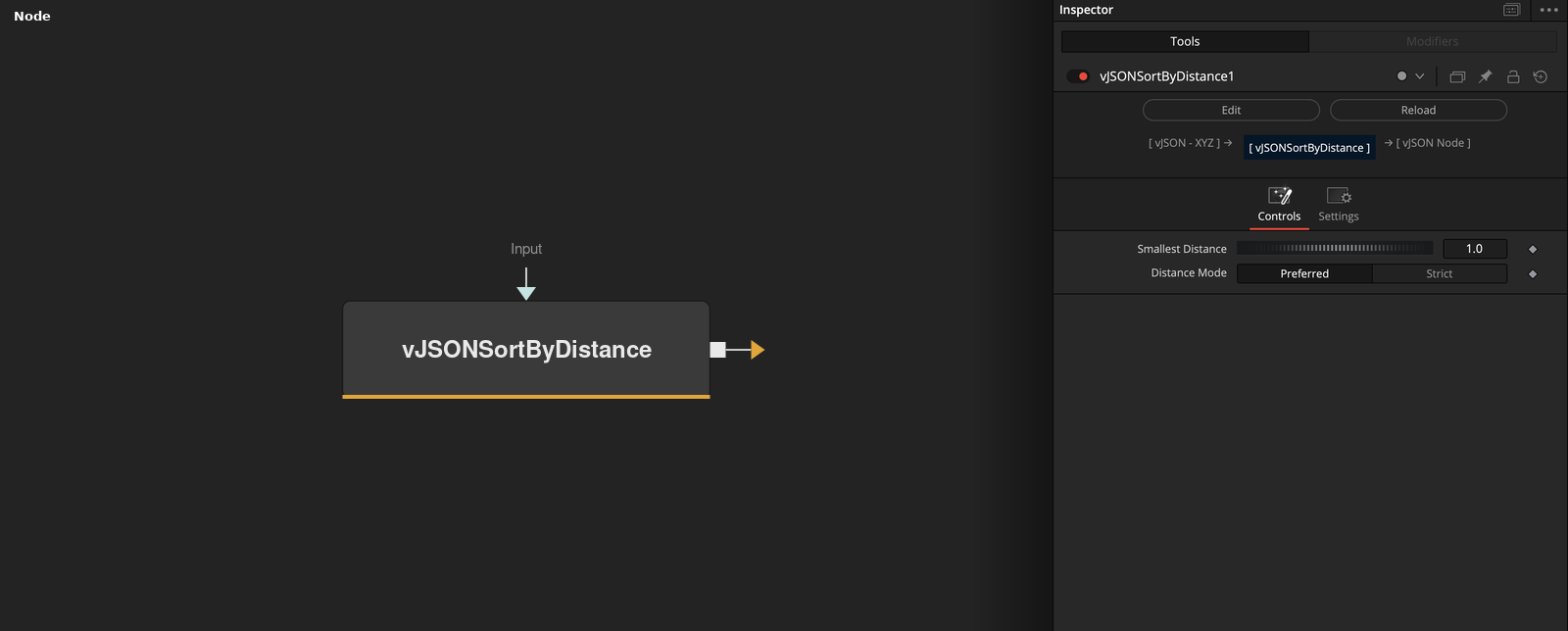
Task: Click the Inspector panel layout icon
Action: (1511, 10)
